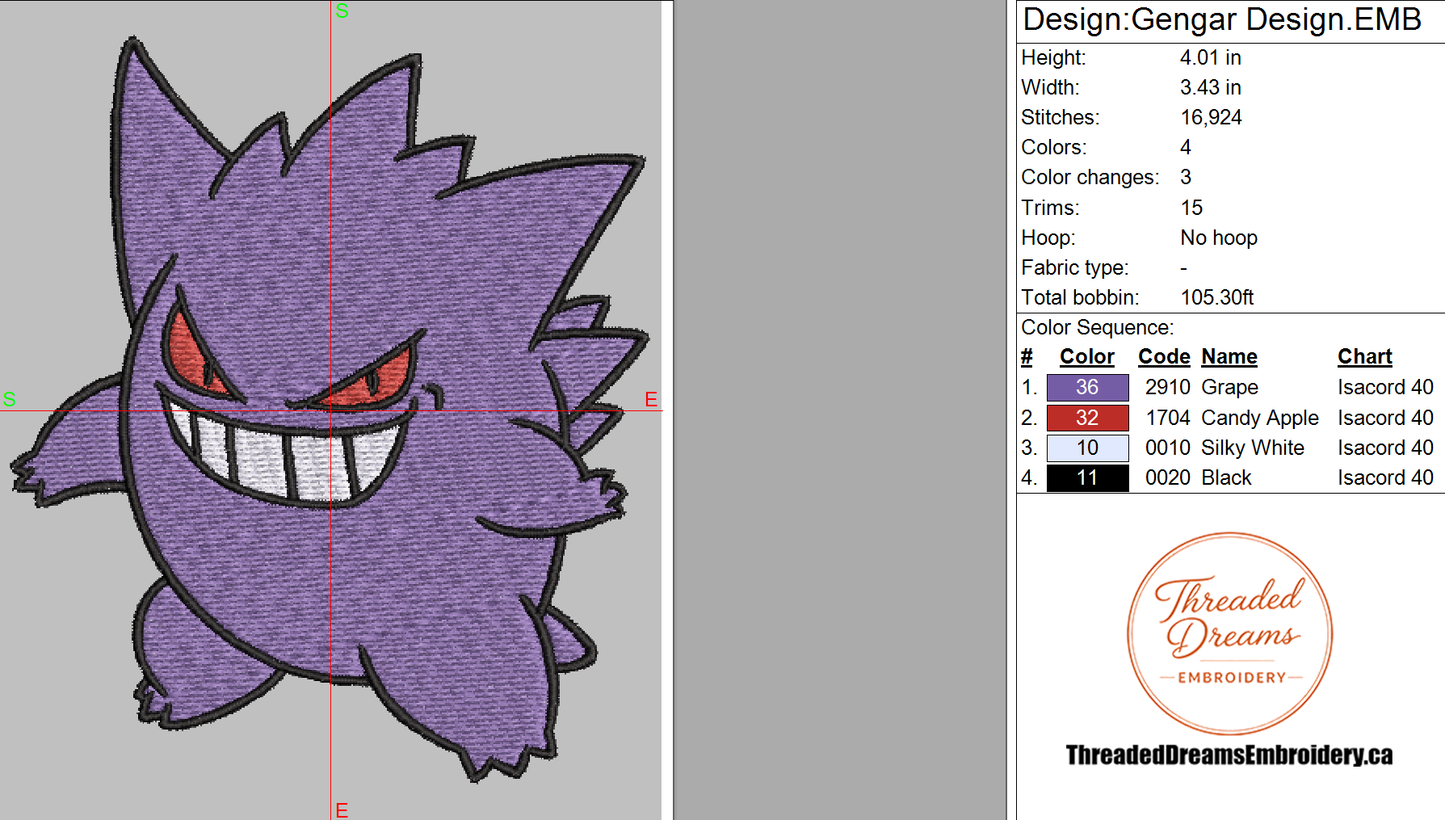Click the 'Stitches:' label

click(1060, 118)
